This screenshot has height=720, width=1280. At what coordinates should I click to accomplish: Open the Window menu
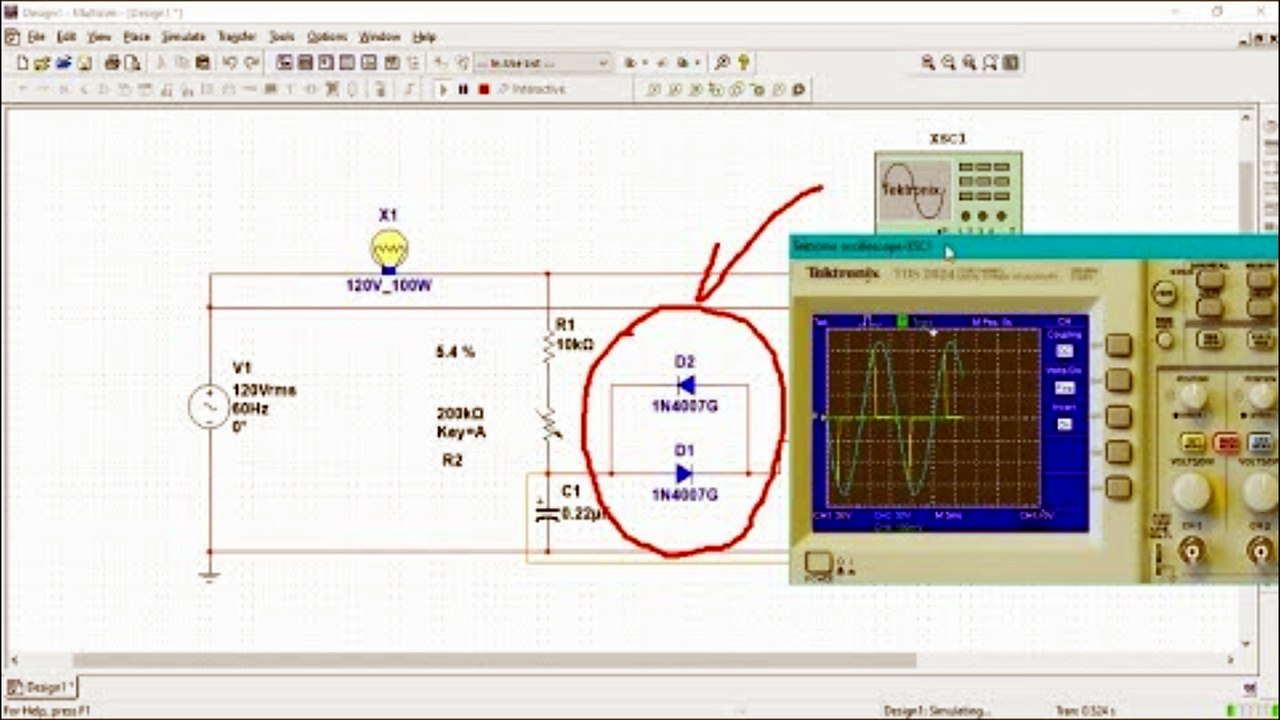[379, 37]
